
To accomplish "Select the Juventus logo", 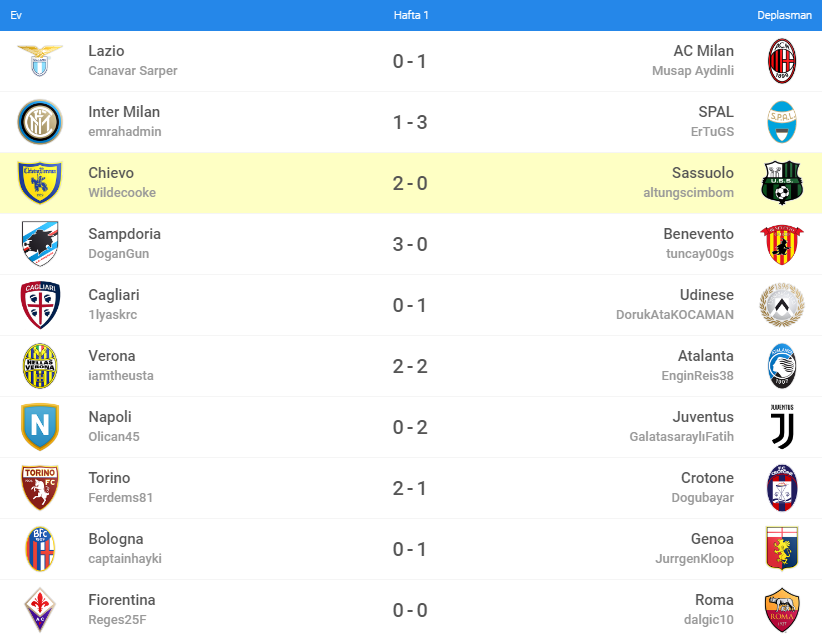I will pyautogui.click(x=782, y=427).
